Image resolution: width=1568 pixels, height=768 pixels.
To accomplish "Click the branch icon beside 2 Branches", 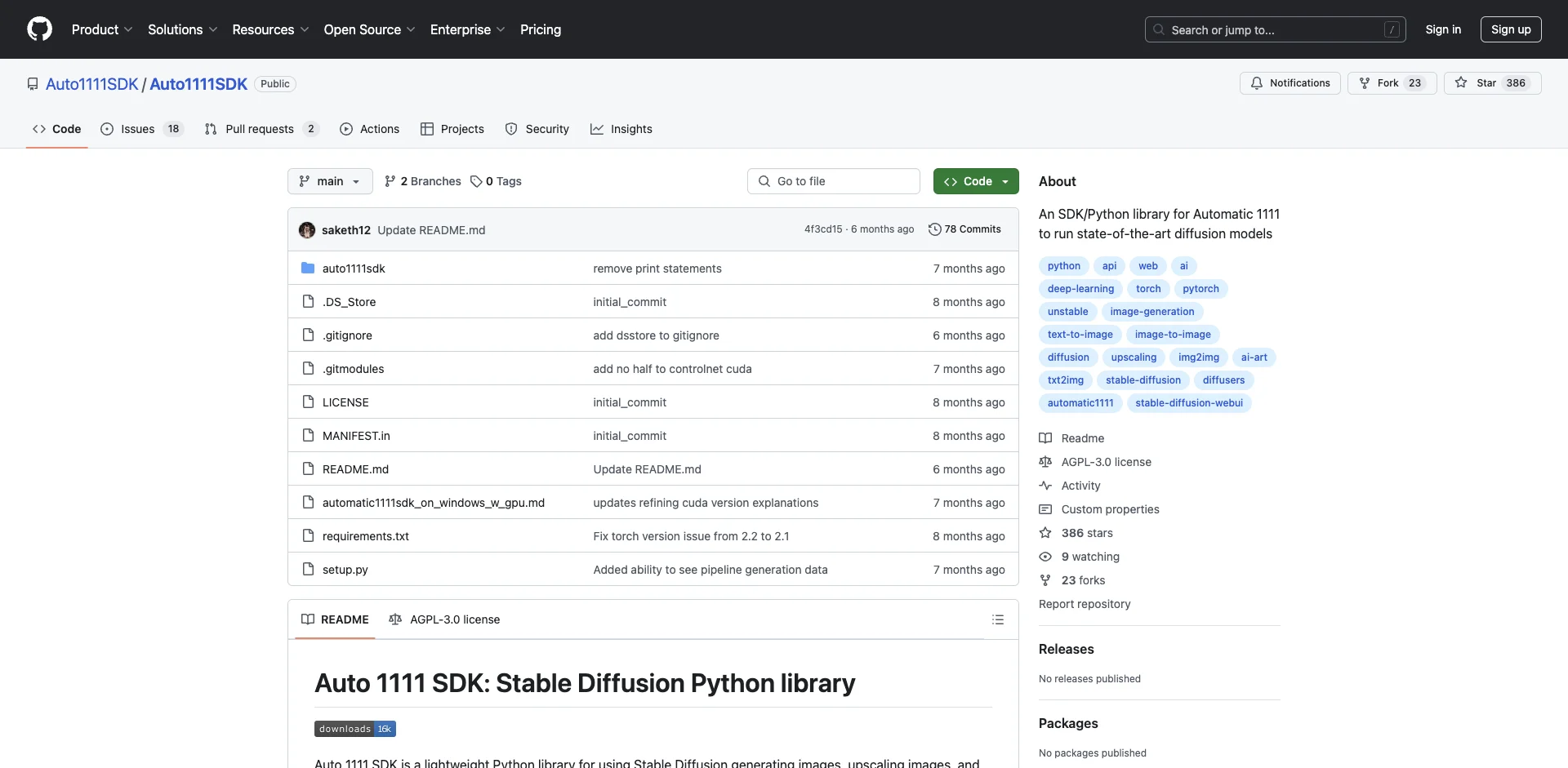I will point(390,181).
